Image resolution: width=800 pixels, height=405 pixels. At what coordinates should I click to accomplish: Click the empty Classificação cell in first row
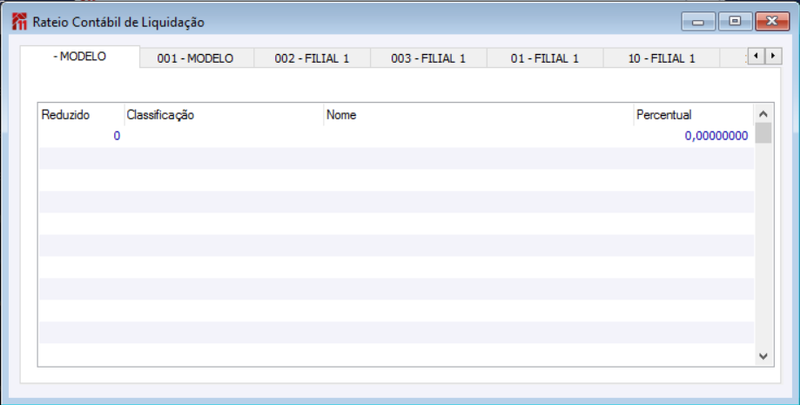click(223, 136)
